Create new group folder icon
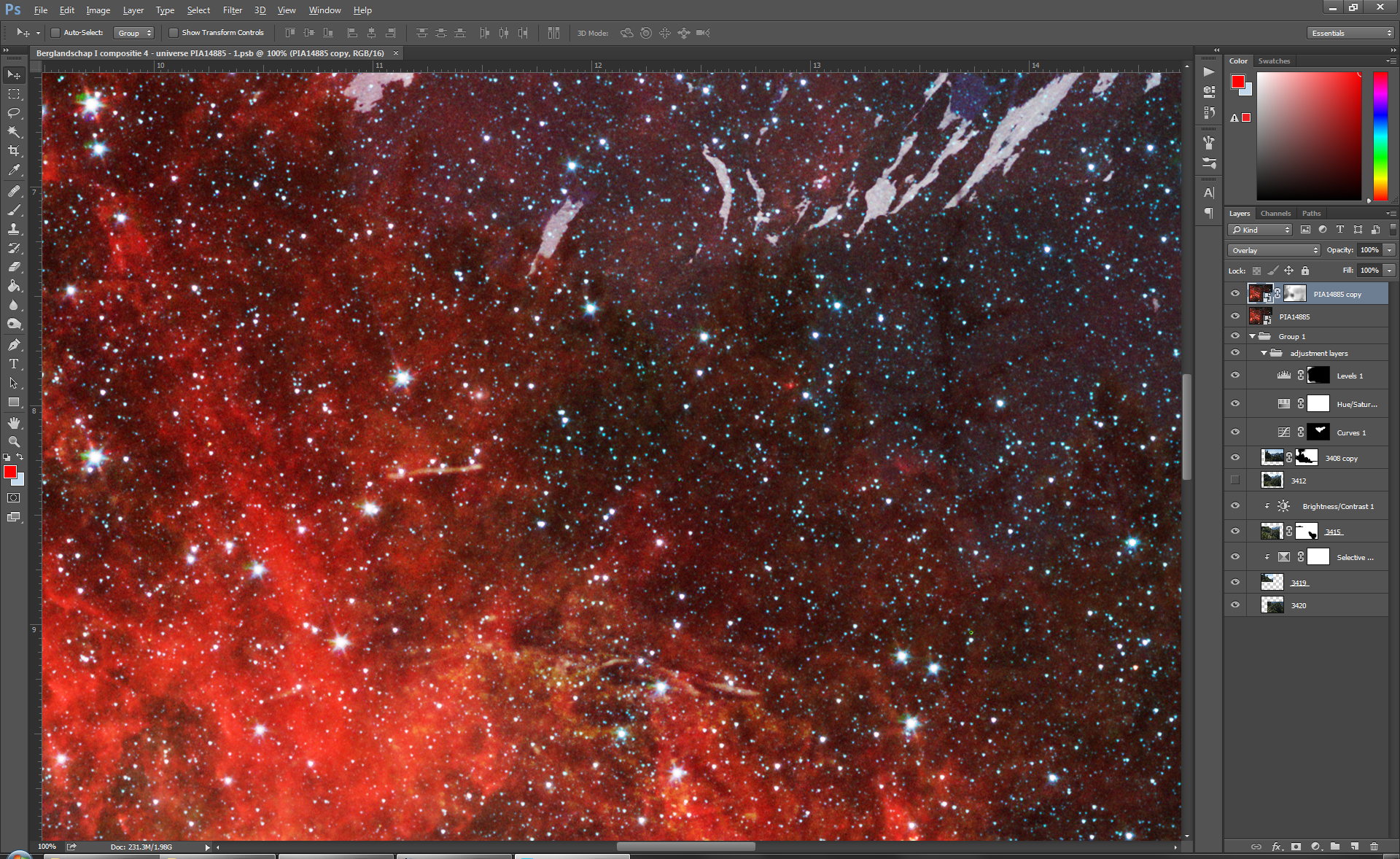1400x859 pixels. [x=1334, y=847]
